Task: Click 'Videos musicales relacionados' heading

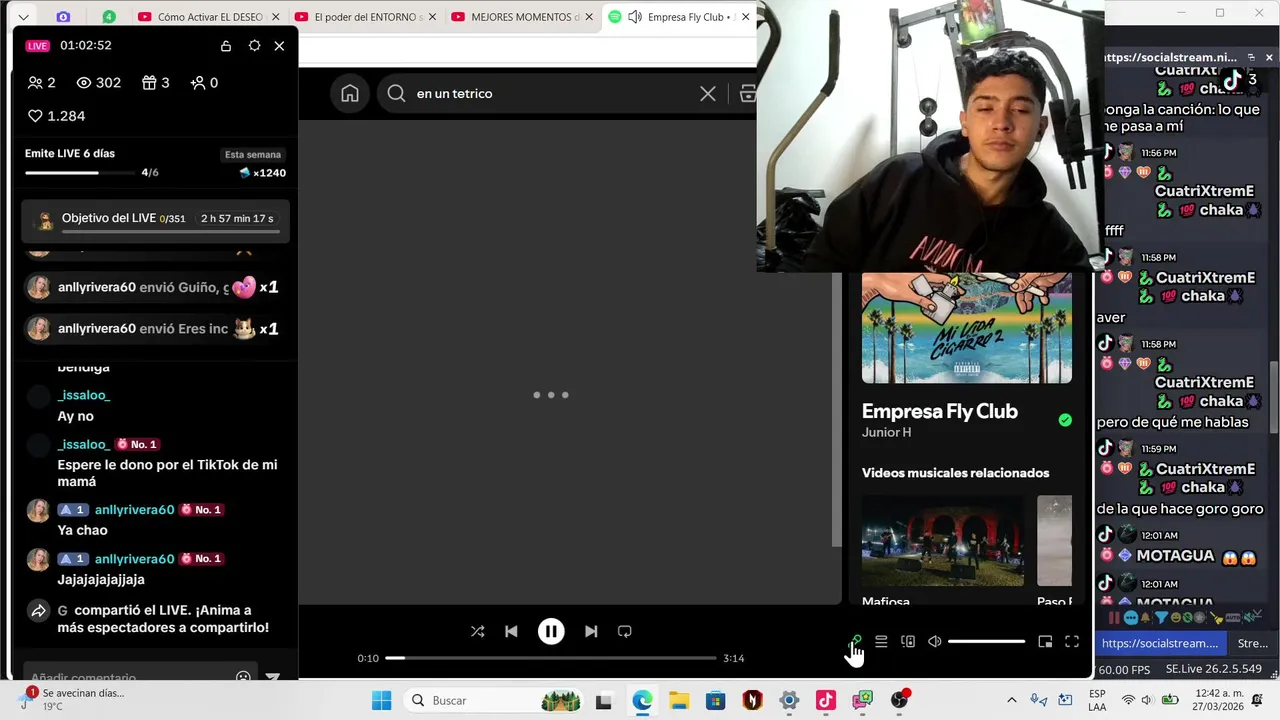Action: click(956, 473)
